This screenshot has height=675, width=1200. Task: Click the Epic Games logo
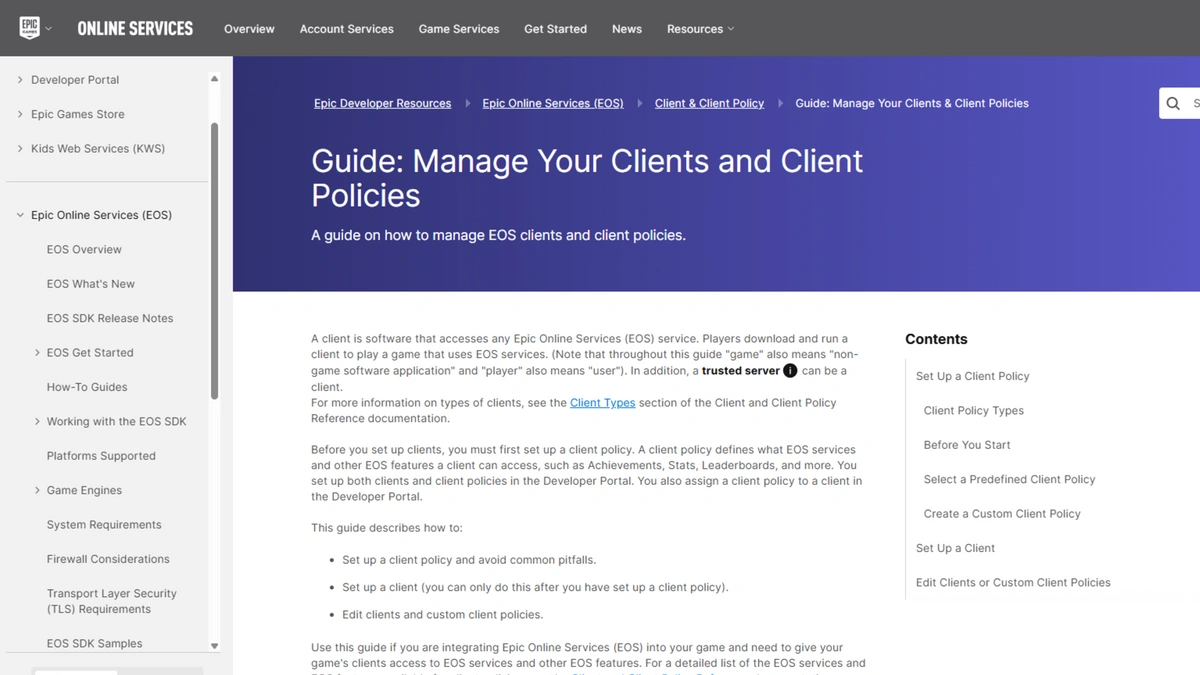[30, 28]
